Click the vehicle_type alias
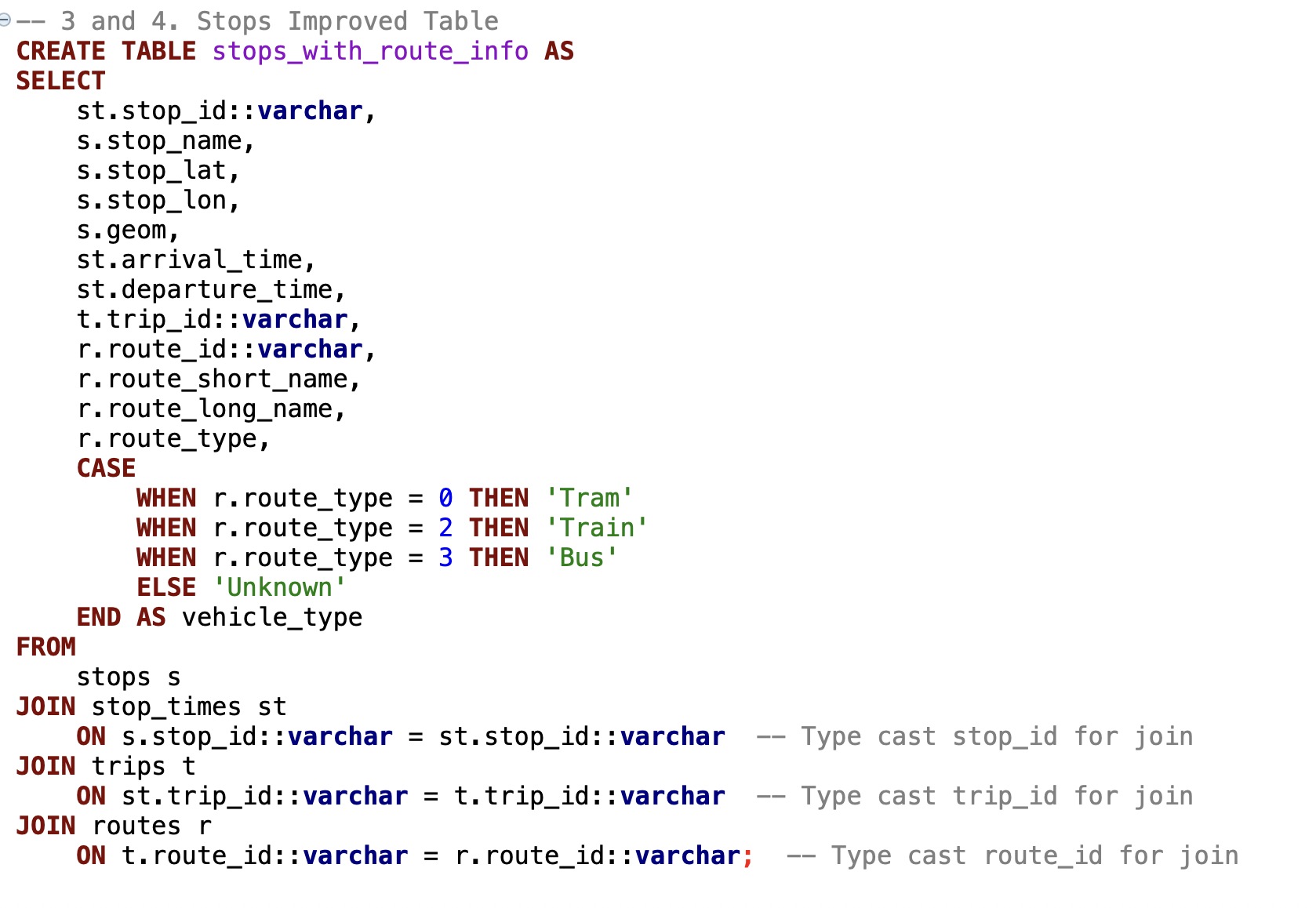This screenshot has height=908, width=1316. 272,618
